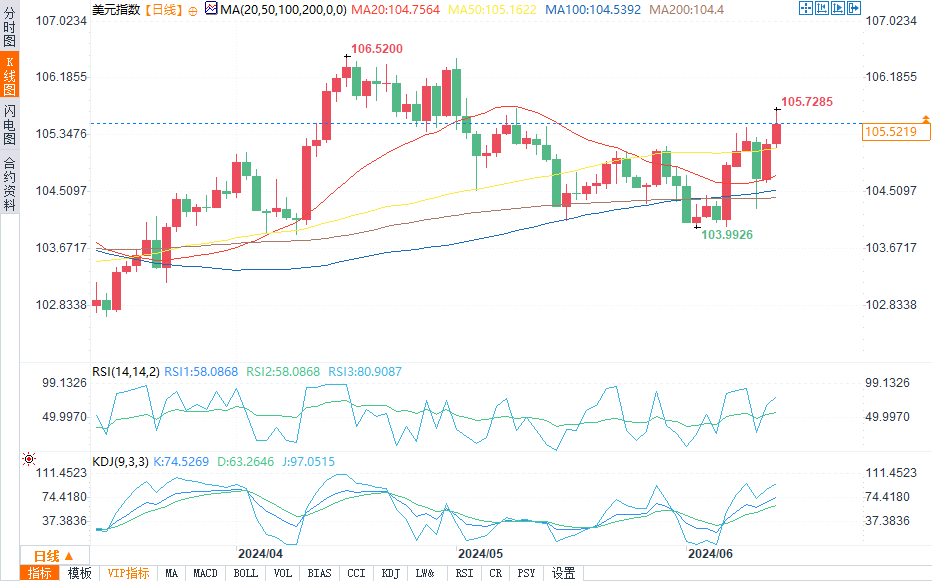The height and width of the screenshot is (581, 932).
Task: Switch to the 模板 tab
Action: [x=80, y=573]
